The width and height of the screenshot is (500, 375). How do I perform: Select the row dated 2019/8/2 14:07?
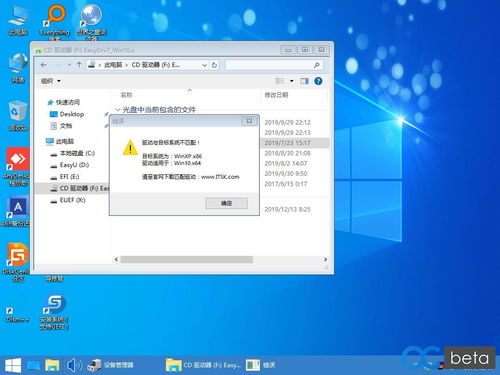click(x=286, y=163)
